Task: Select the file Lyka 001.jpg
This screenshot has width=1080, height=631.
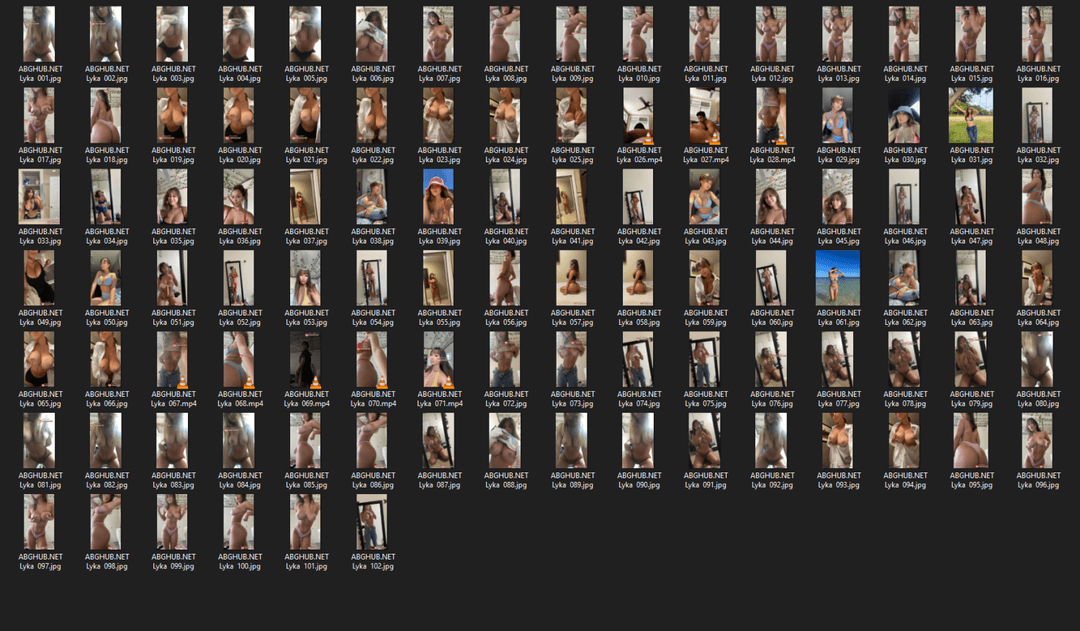Action: [39, 35]
